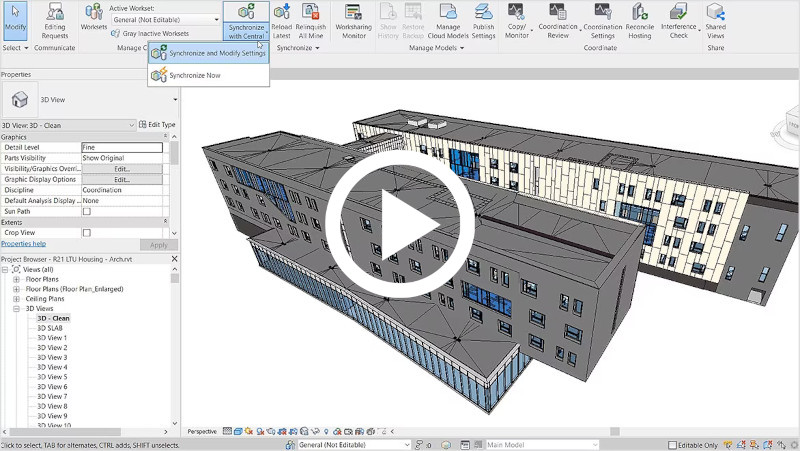800x451 pixels.
Task: Click Reconcile Hosting
Action: coord(640,21)
